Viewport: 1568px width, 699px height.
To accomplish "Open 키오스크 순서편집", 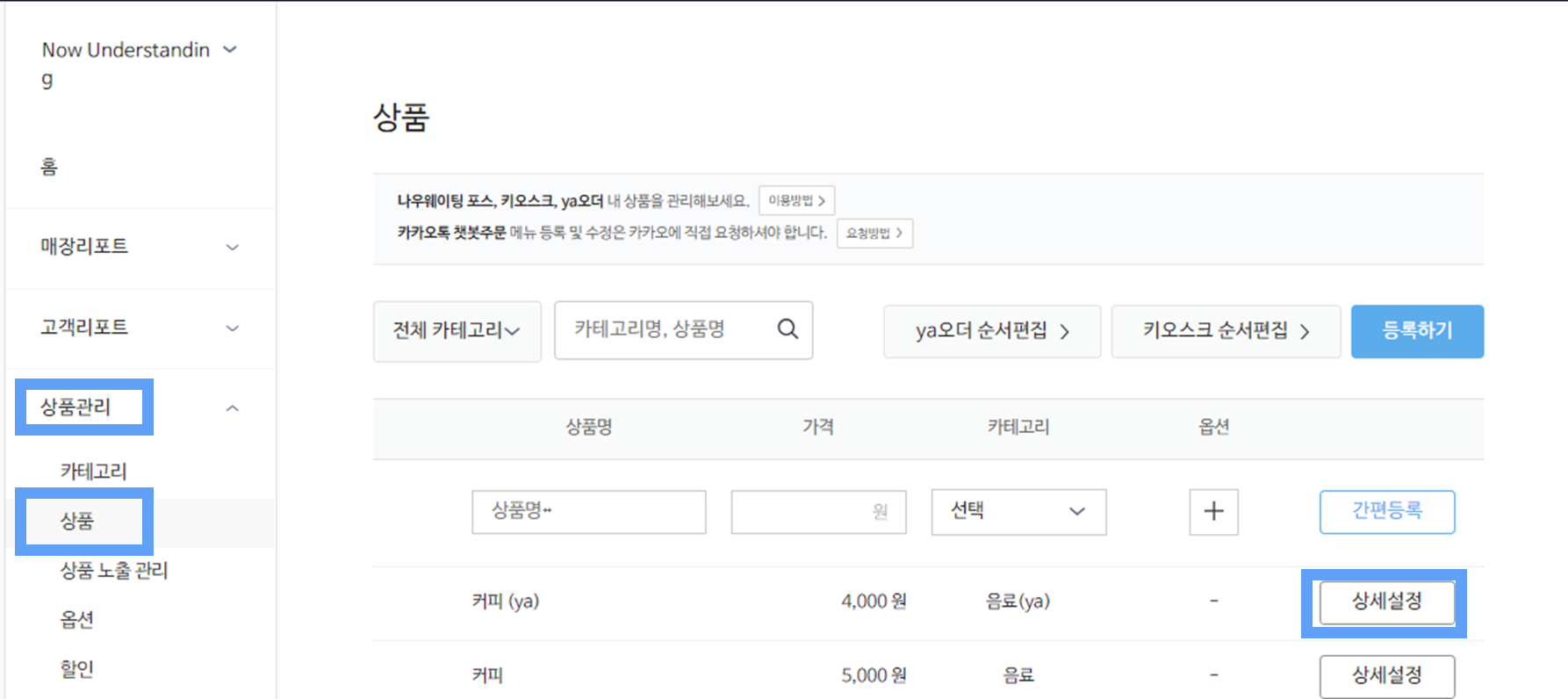I will (1226, 331).
